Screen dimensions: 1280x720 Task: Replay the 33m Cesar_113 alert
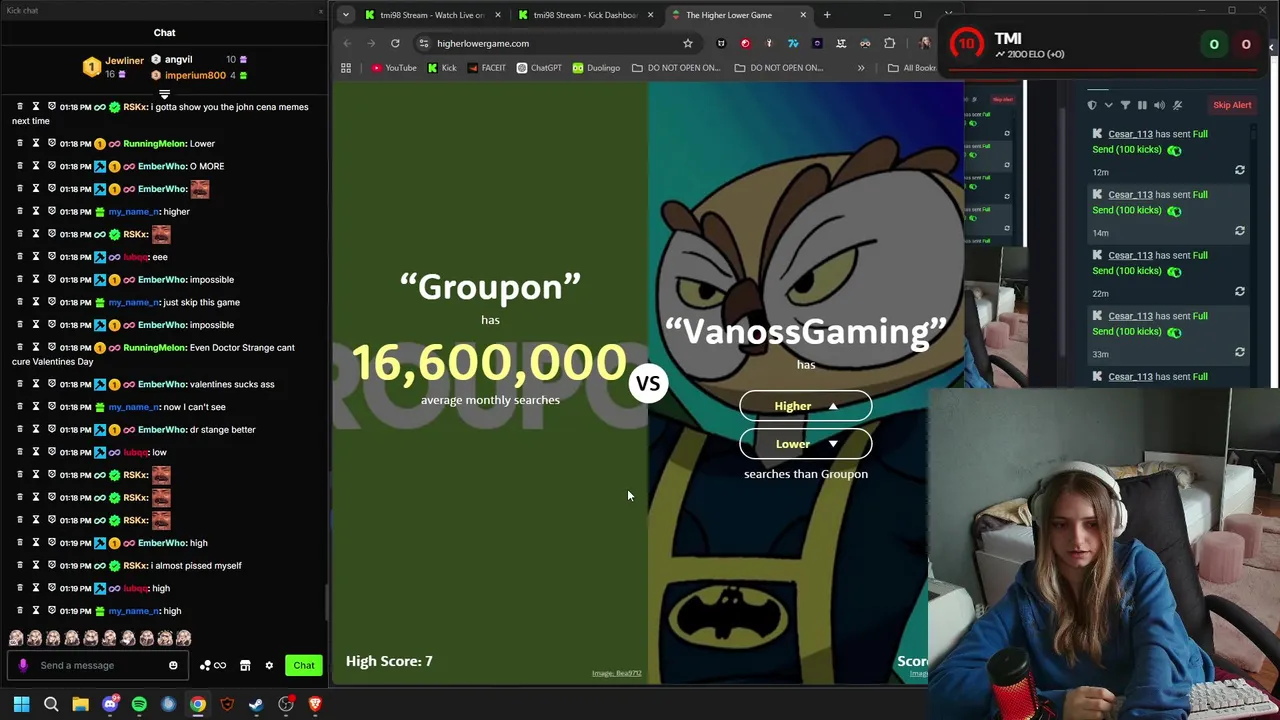click(1240, 352)
